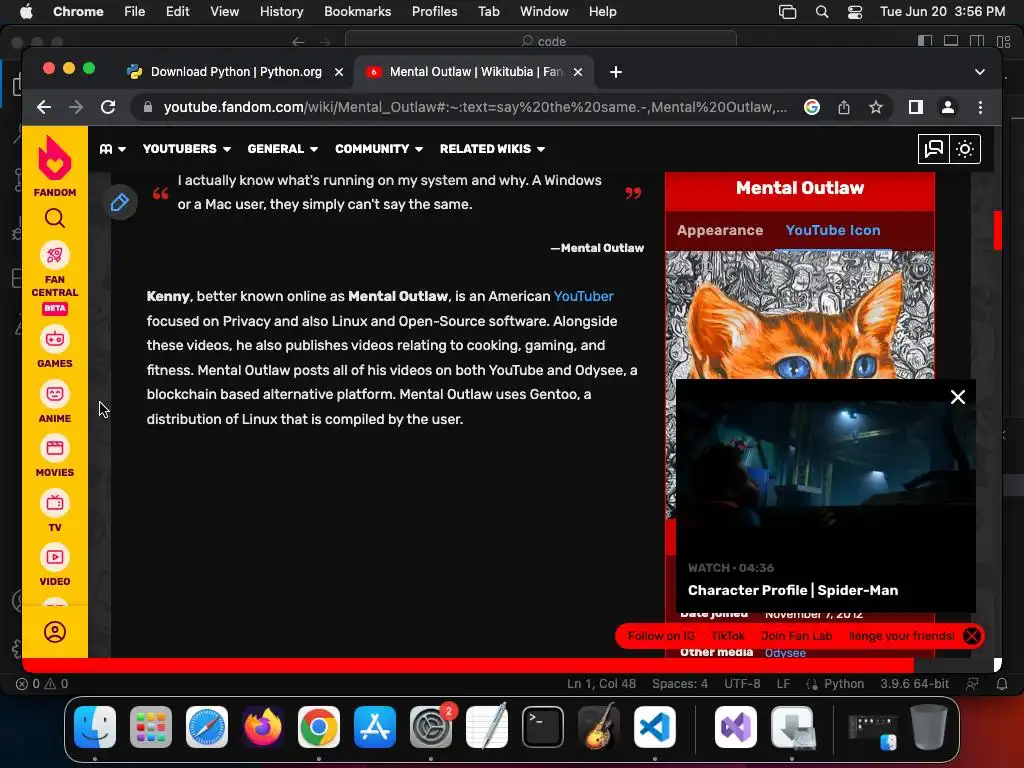Click 'Ln 1, Col 48' in VS Code status bar
Image resolution: width=1024 pixels, height=768 pixels.
[601, 684]
